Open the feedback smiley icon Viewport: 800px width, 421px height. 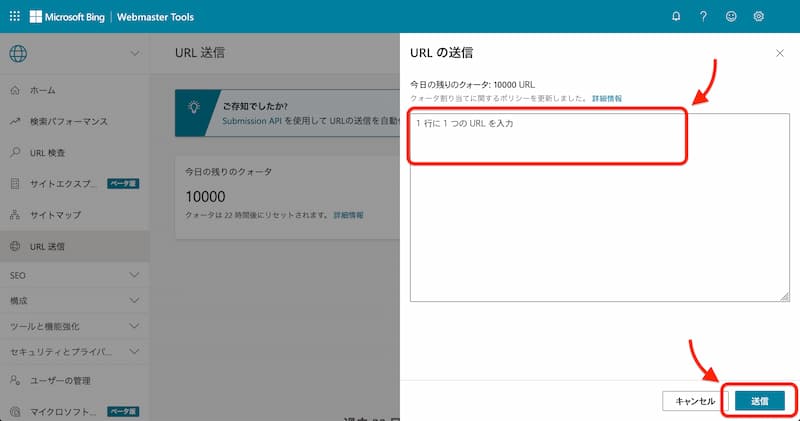tap(731, 16)
